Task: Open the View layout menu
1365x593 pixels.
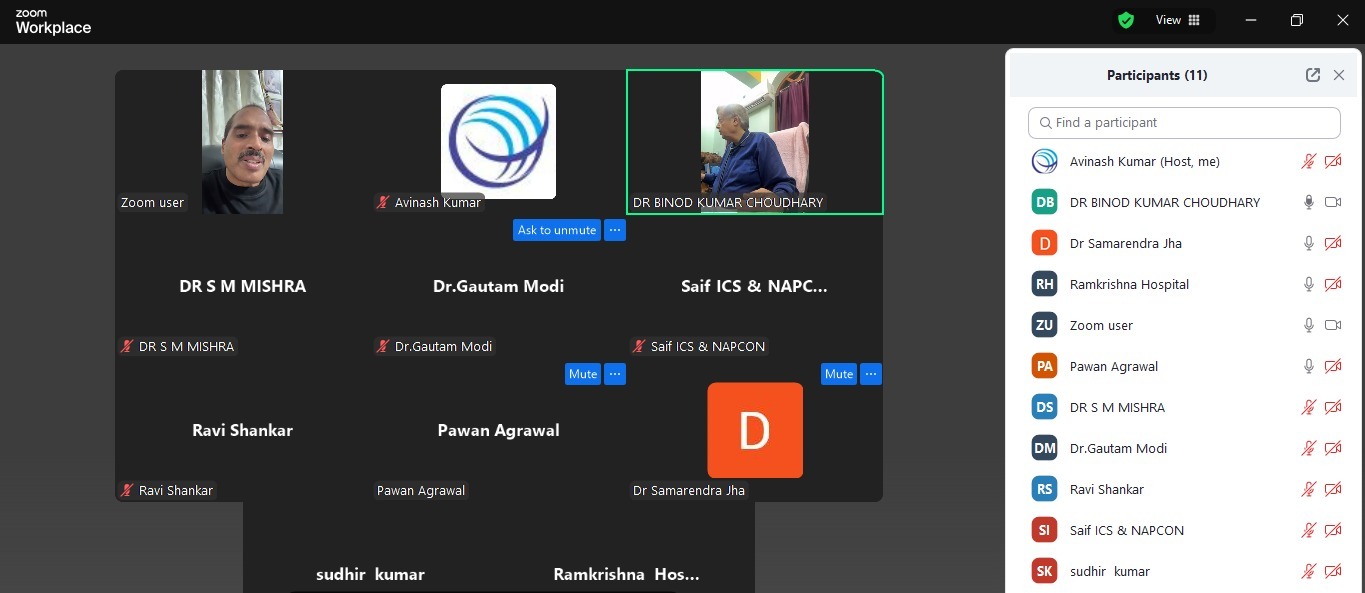Action: coord(1178,20)
